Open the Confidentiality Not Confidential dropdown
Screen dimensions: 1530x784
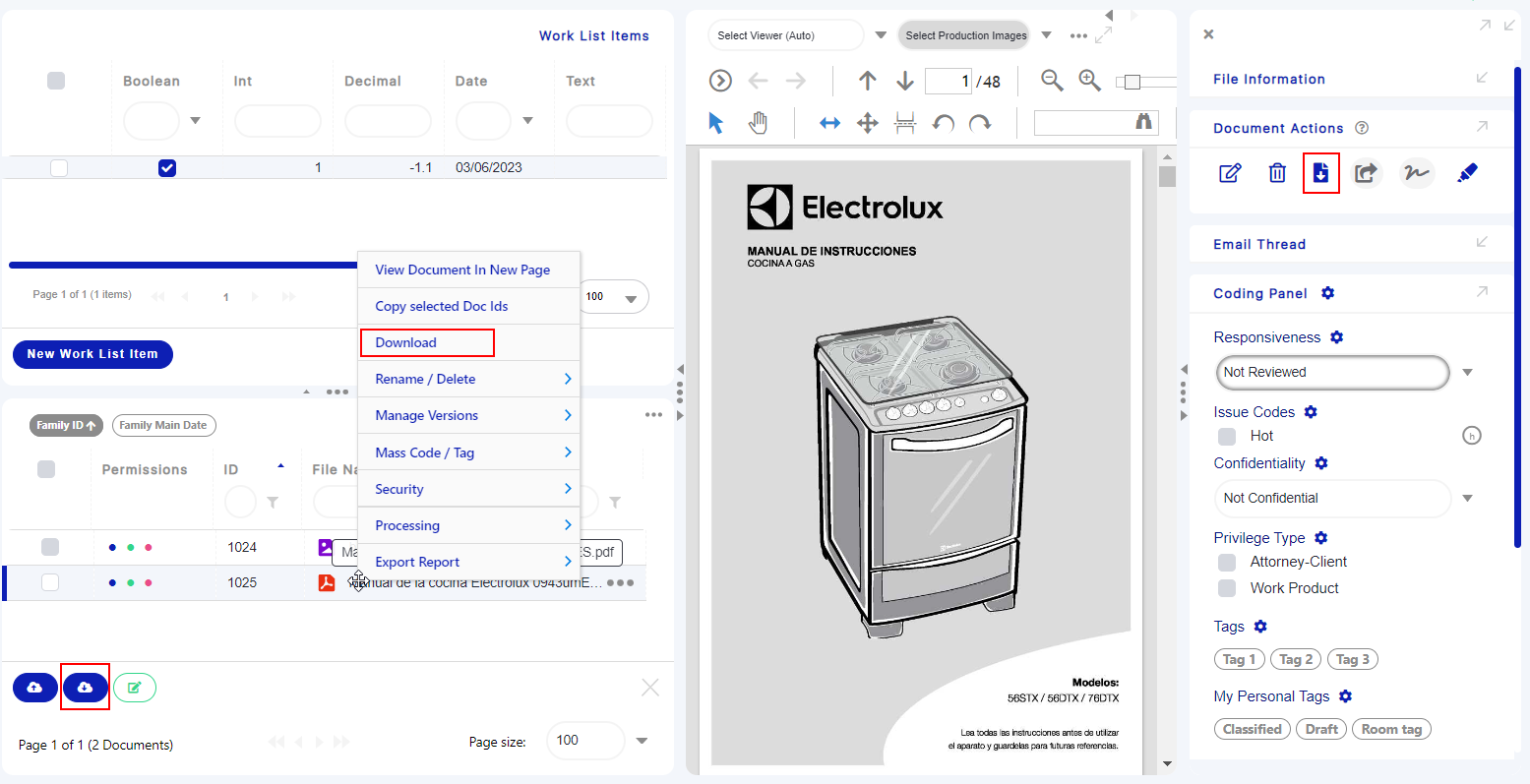click(1467, 498)
